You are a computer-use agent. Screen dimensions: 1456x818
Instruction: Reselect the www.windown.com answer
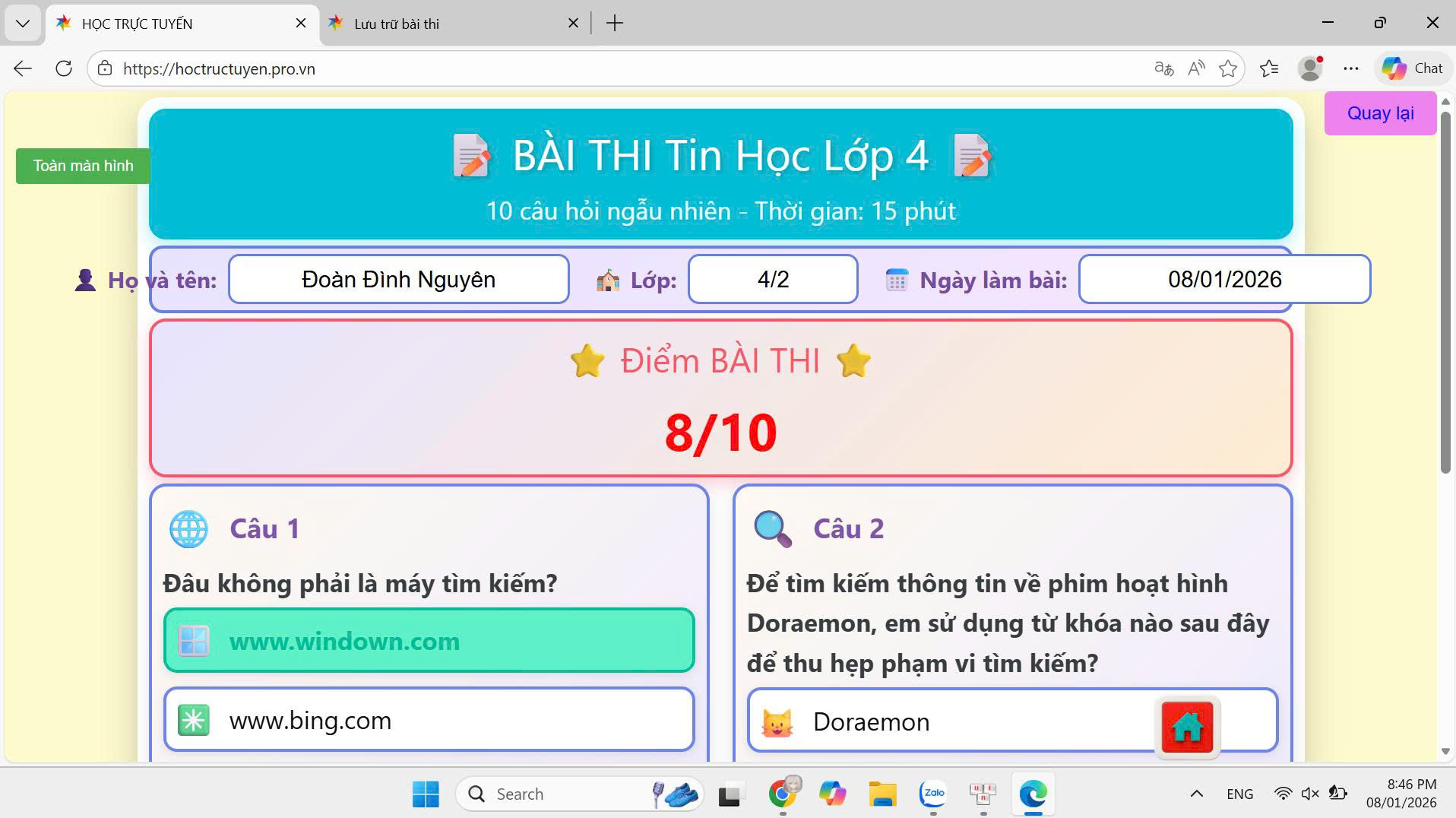(429, 641)
